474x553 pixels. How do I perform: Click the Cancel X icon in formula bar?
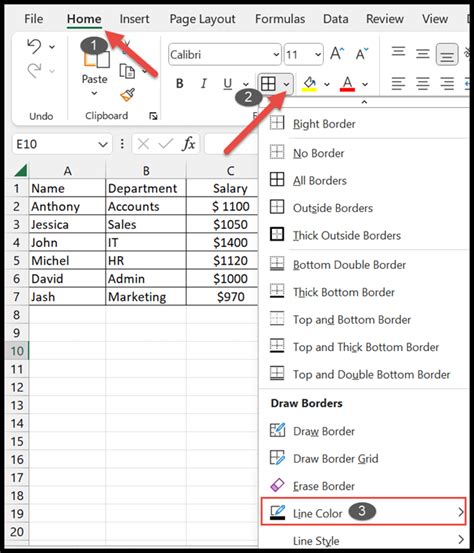coord(143,144)
